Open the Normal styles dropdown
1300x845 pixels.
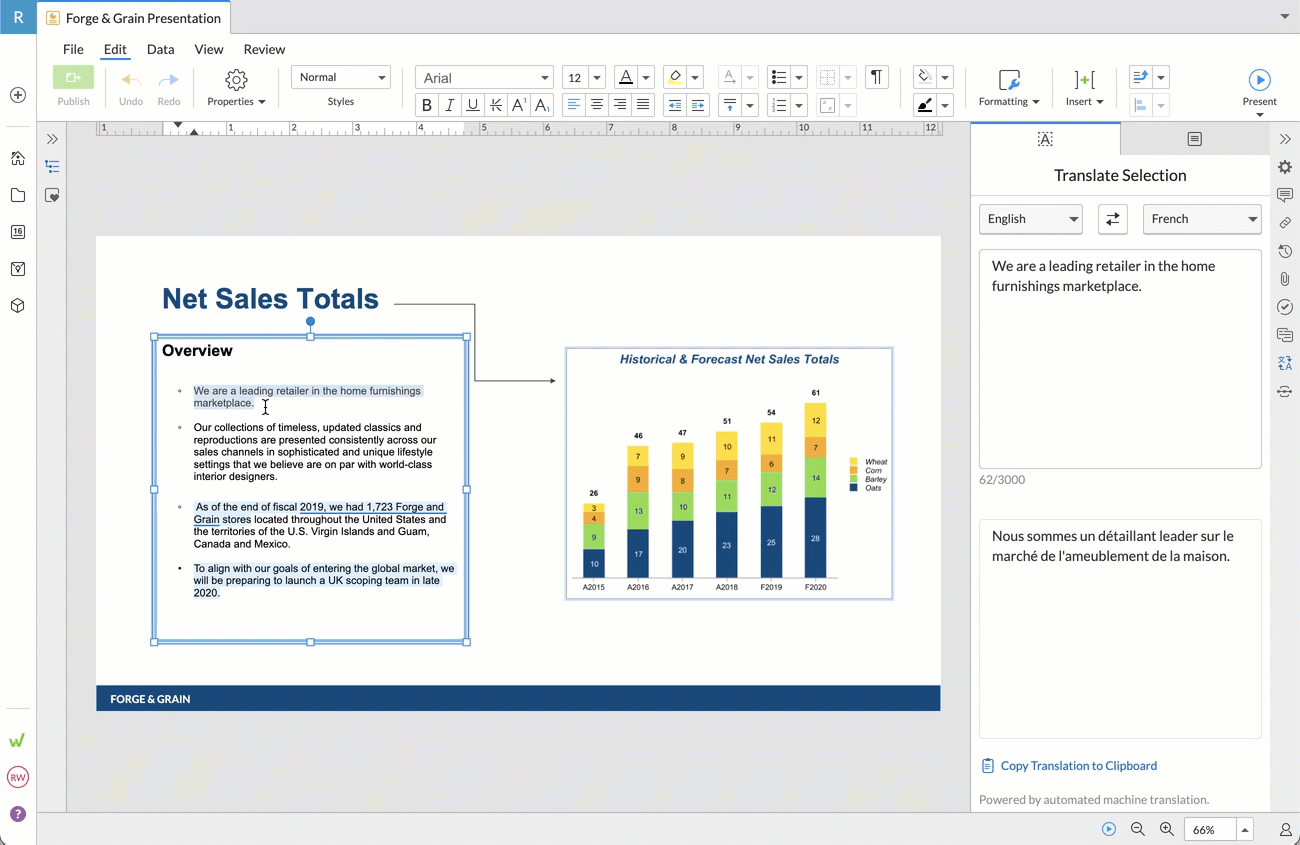pyautogui.click(x=340, y=77)
